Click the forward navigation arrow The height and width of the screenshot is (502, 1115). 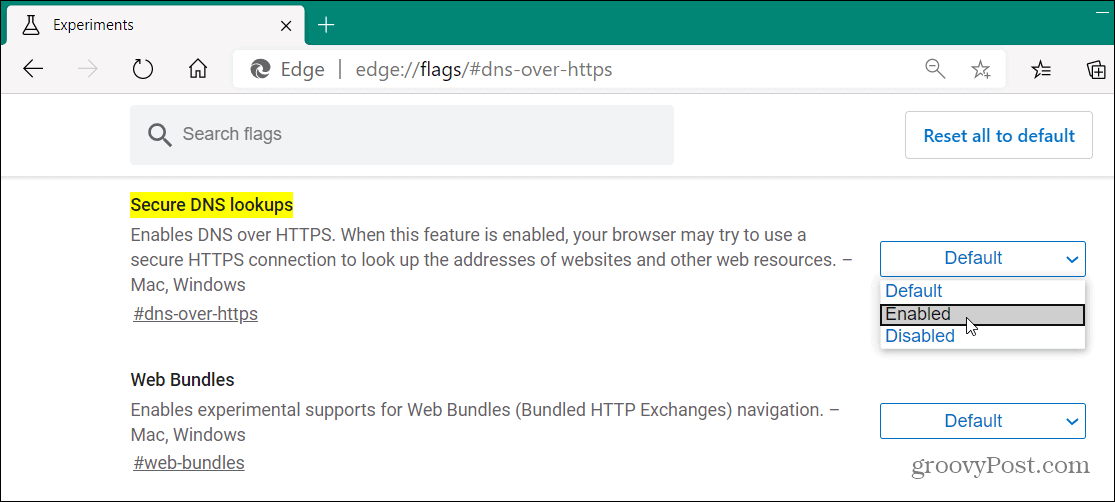[88, 69]
